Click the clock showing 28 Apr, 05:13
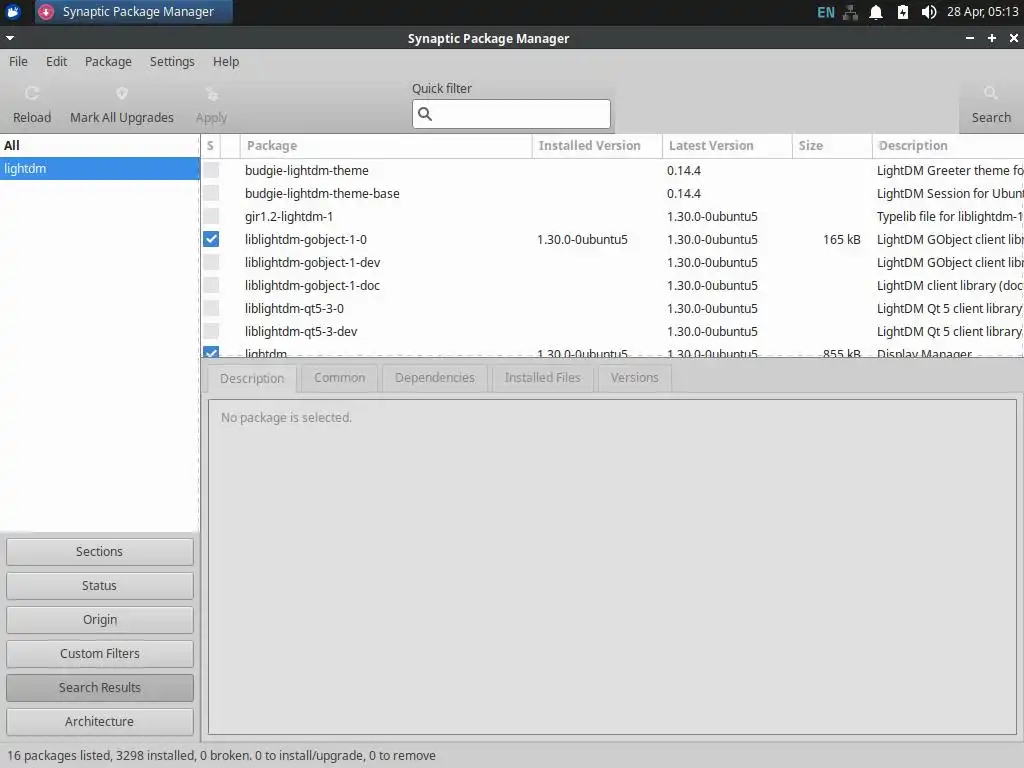The width and height of the screenshot is (1024, 768). point(982,12)
